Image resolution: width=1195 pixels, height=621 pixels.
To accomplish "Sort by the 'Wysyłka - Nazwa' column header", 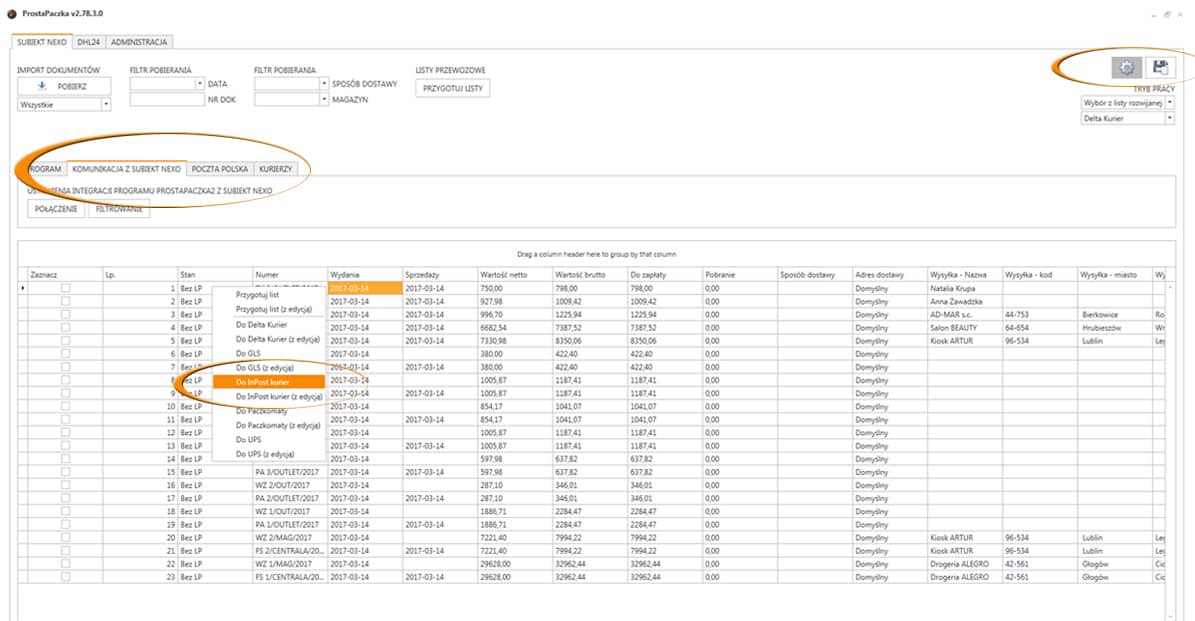I will (966, 274).
